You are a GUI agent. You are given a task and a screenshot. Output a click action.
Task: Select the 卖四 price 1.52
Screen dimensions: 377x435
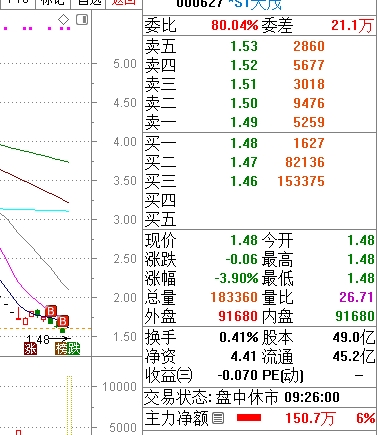pyautogui.click(x=244, y=65)
